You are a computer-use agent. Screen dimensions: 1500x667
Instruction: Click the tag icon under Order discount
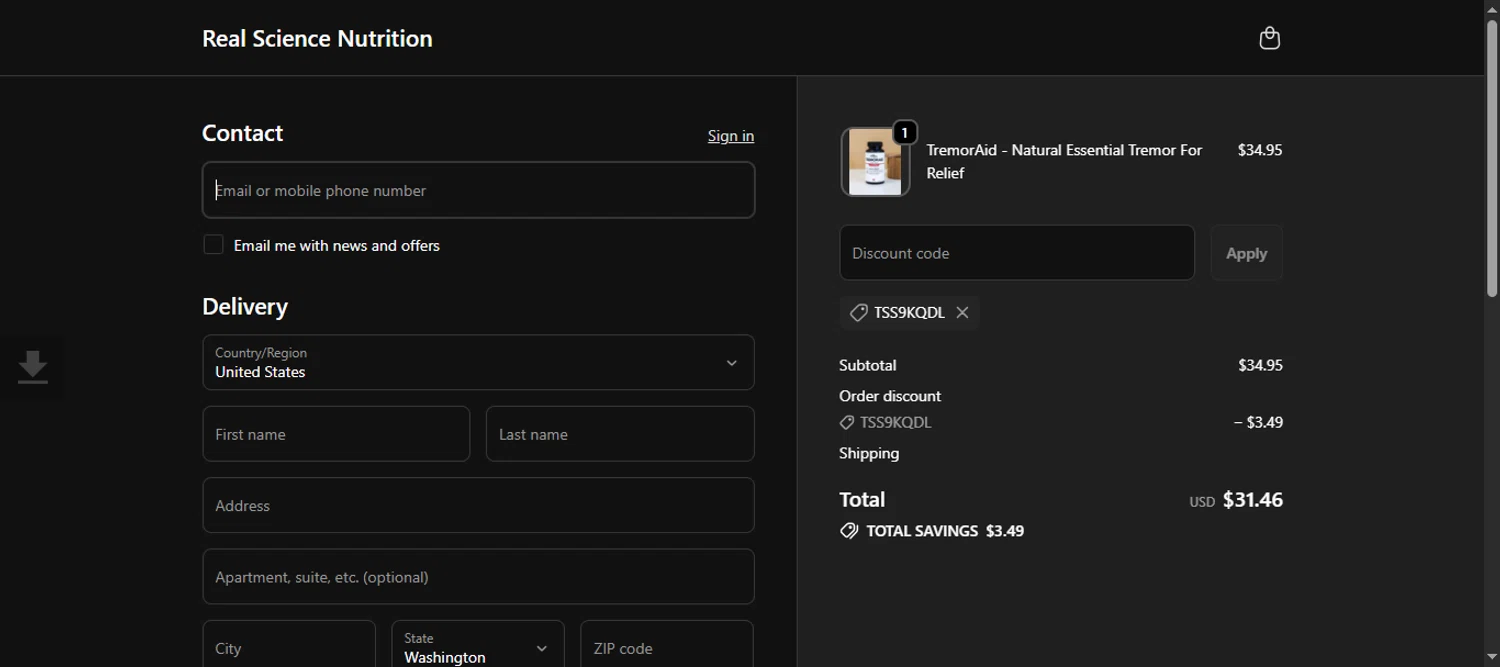847,423
